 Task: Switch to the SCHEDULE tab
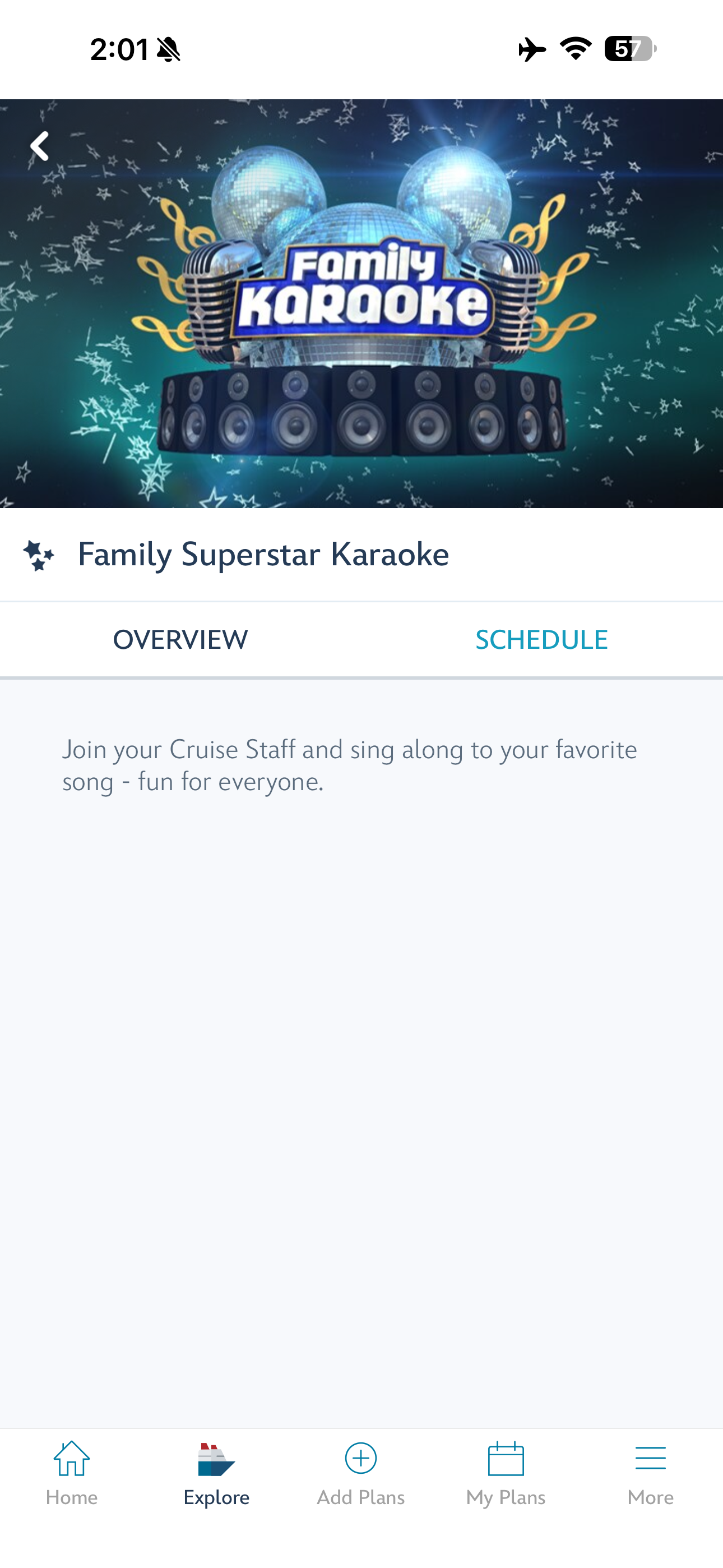(541, 640)
